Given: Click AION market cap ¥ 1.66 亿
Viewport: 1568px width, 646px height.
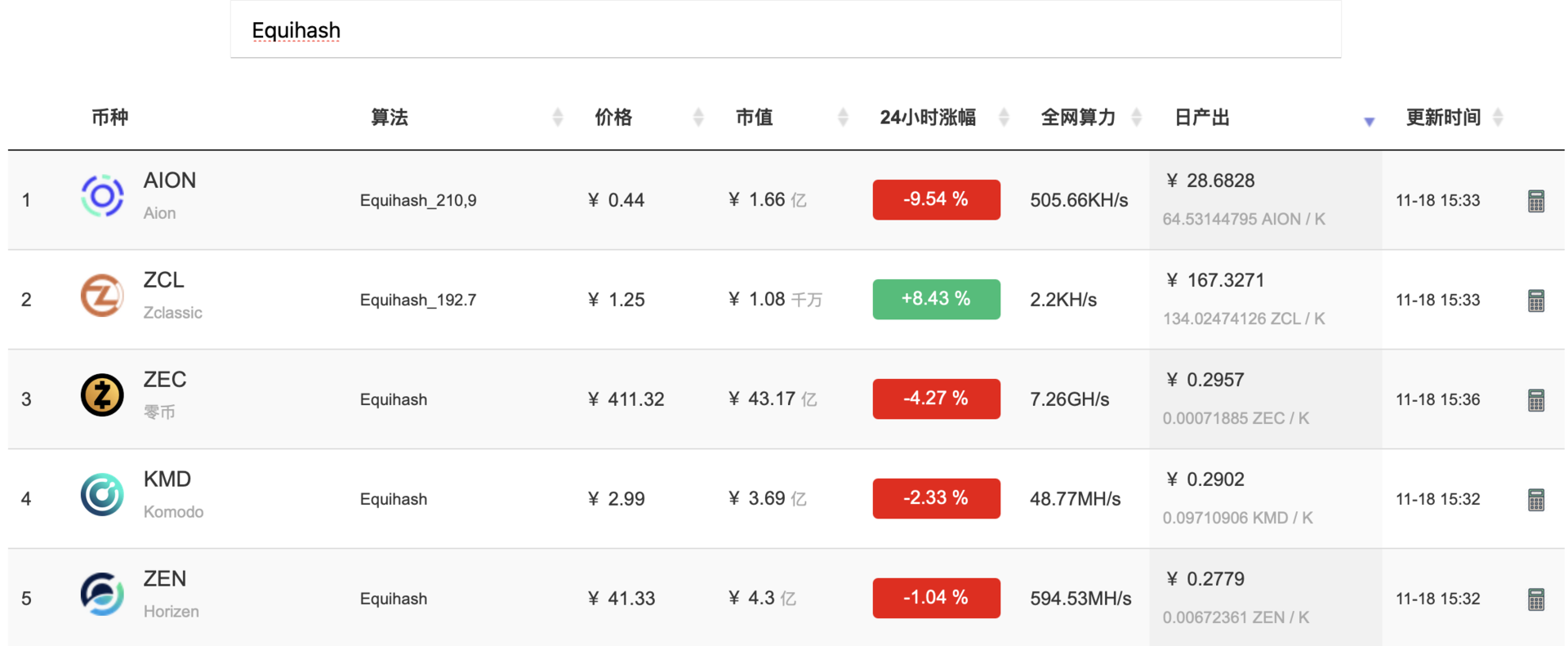Looking at the screenshot, I should pos(767,200).
